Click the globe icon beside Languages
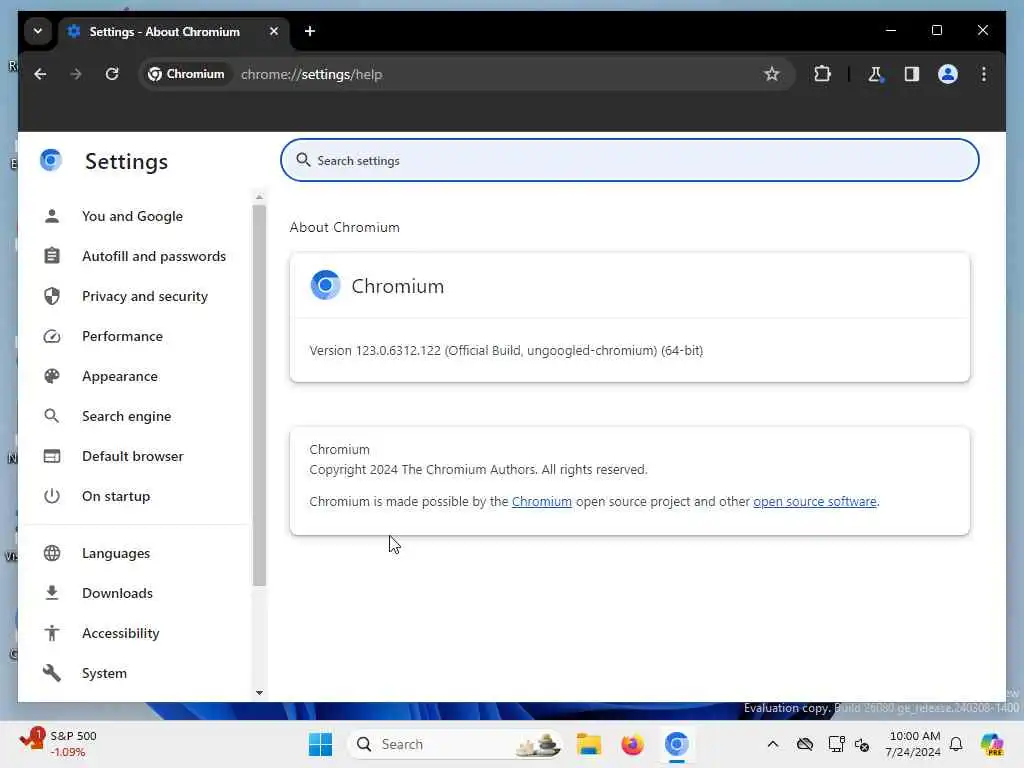The image size is (1024, 768). [x=52, y=553]
